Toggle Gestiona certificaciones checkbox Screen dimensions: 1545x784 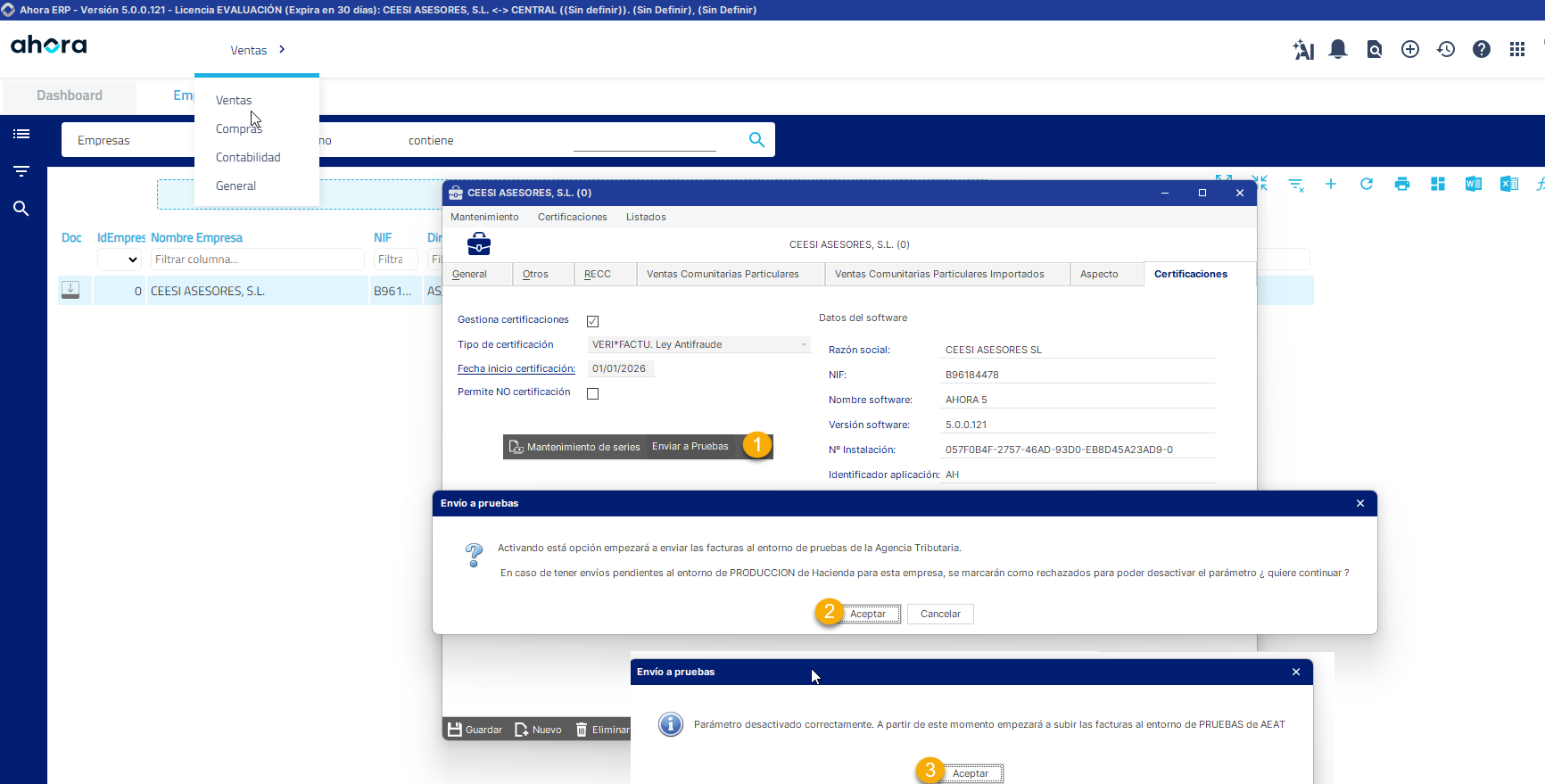coord(592,321)
